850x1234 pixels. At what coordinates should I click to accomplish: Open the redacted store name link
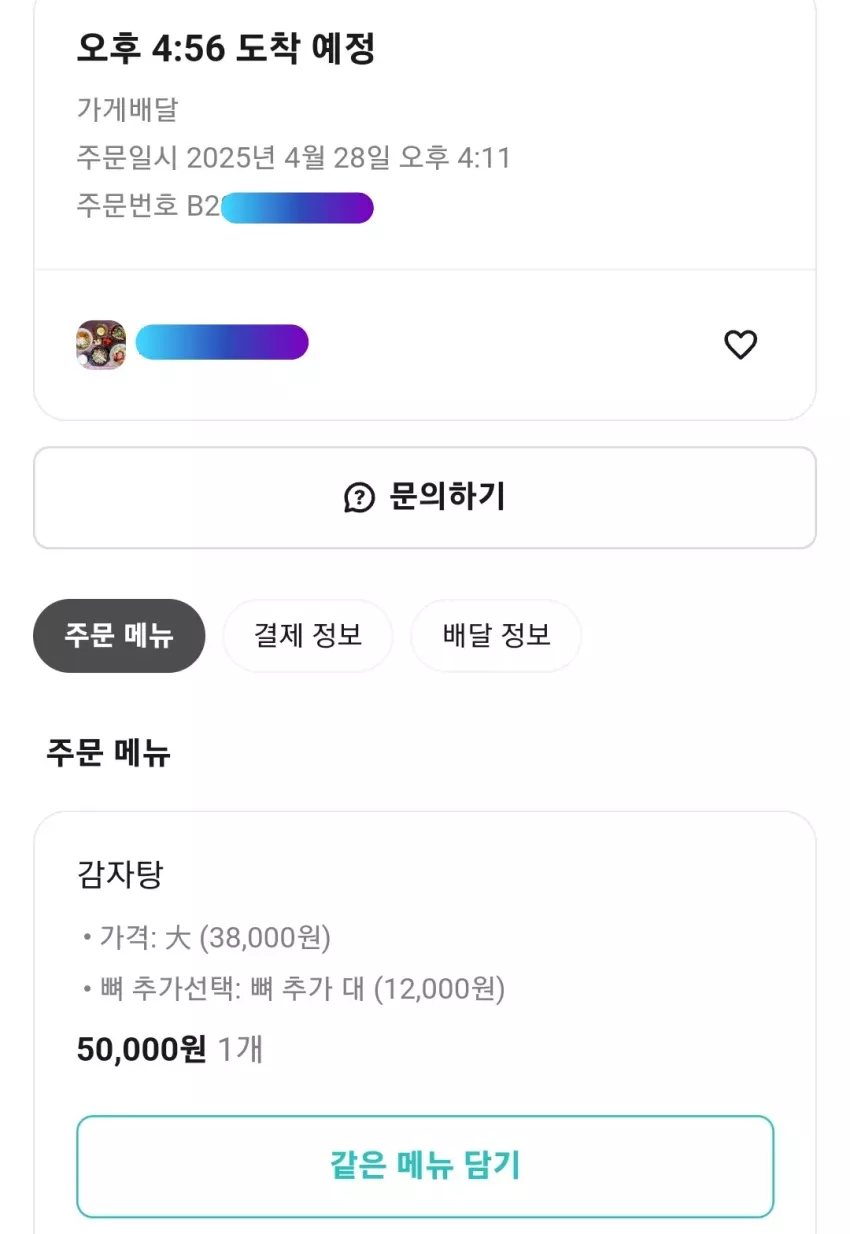click(x=222, y=343)
